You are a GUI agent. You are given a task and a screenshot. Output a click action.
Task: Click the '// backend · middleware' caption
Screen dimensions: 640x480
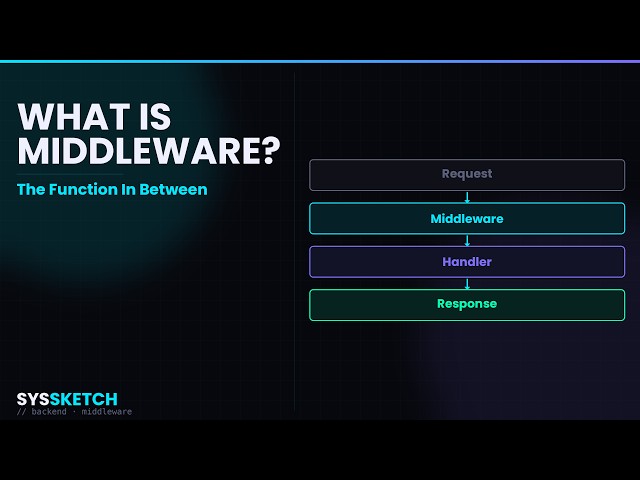(74, 411)
